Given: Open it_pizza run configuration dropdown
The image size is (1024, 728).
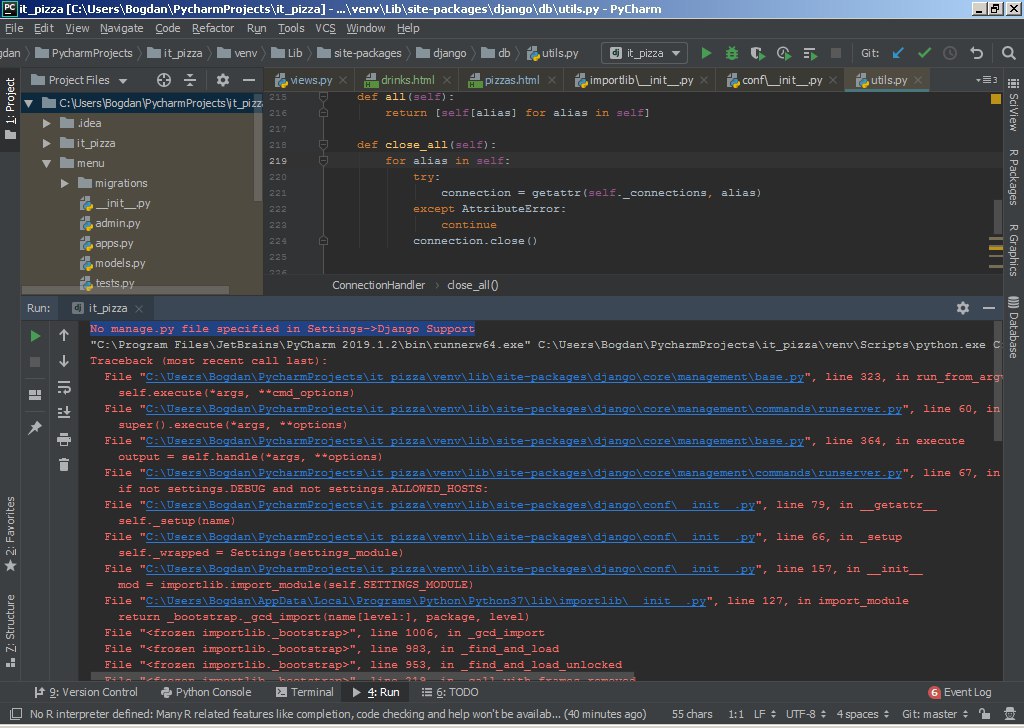Looking at the screenshot, I should click(x=644, y=54).
